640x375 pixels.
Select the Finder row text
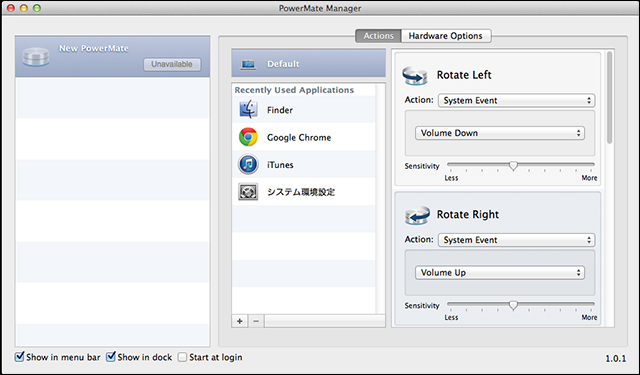(x=280, y=110)
